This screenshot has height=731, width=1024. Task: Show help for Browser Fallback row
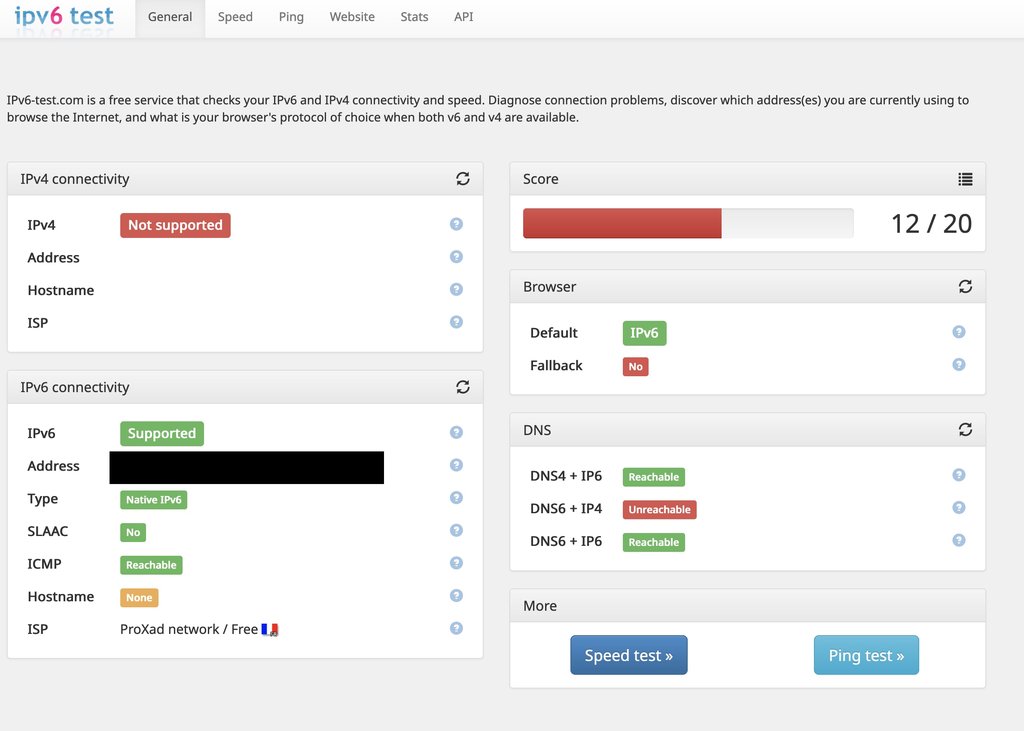958,365
